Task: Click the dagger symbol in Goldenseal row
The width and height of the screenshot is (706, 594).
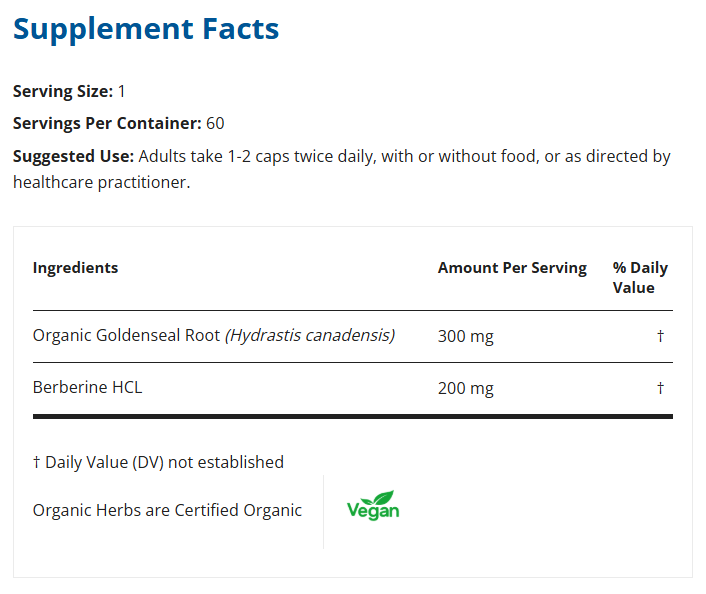Action: click(660, 337)
